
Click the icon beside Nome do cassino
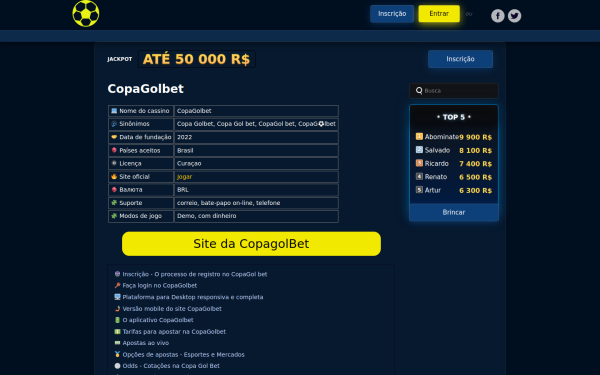click(x=114, y=111)
